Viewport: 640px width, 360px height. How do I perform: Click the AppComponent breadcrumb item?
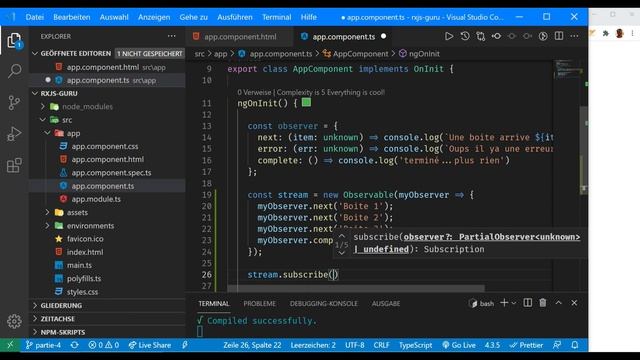tap(356, 53)
